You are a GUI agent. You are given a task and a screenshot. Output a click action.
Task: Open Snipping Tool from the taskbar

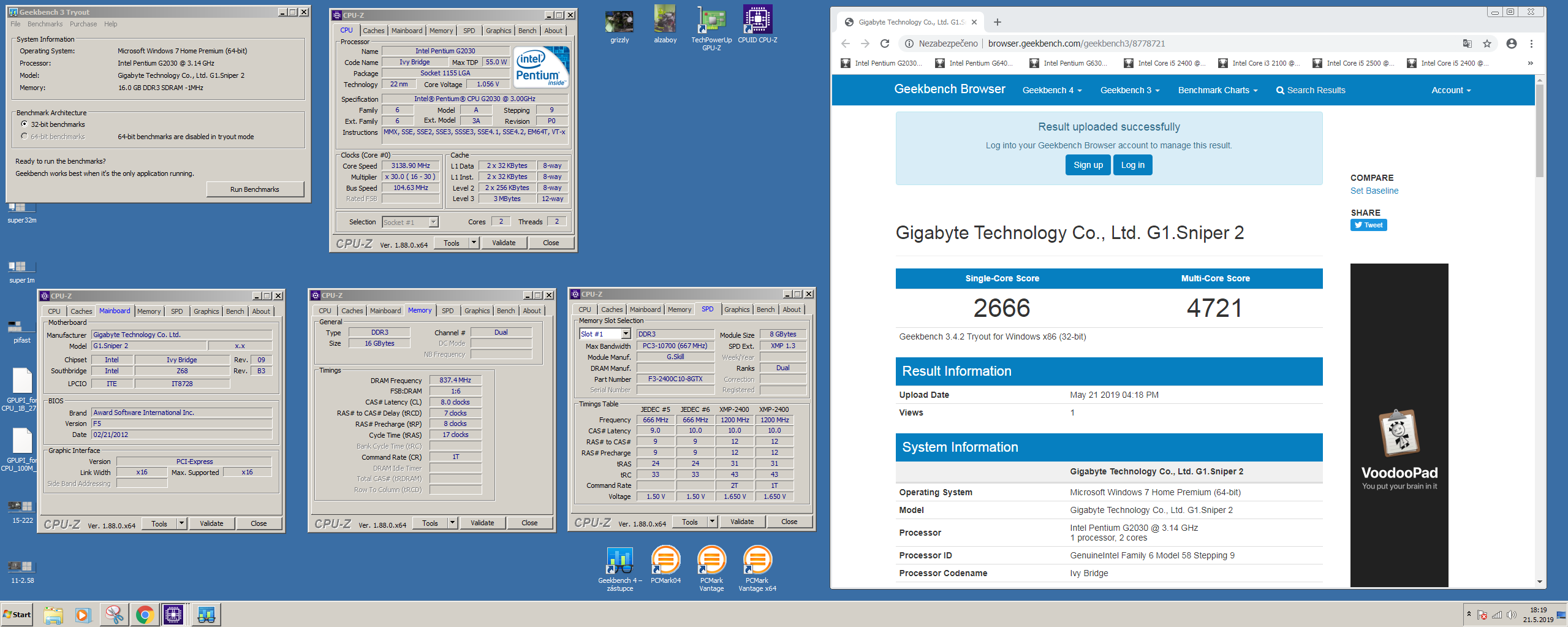114,614
